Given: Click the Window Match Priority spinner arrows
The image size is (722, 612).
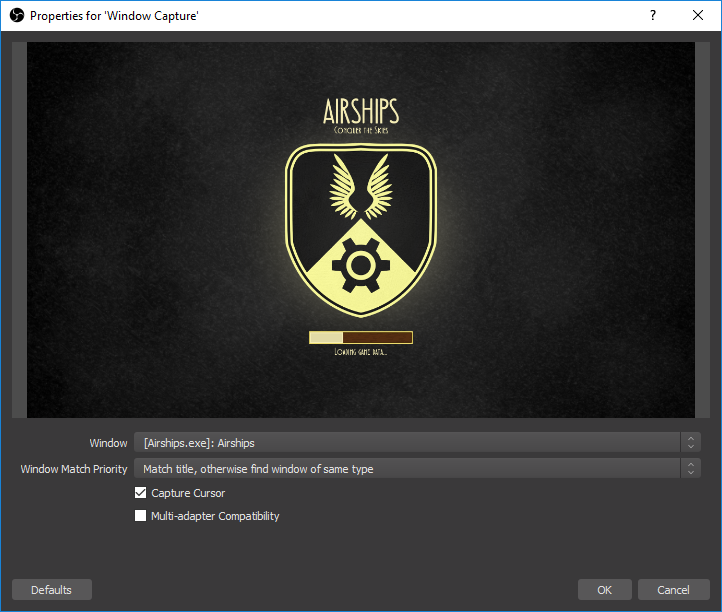Looking at the screenshot, I should point(691,468).
